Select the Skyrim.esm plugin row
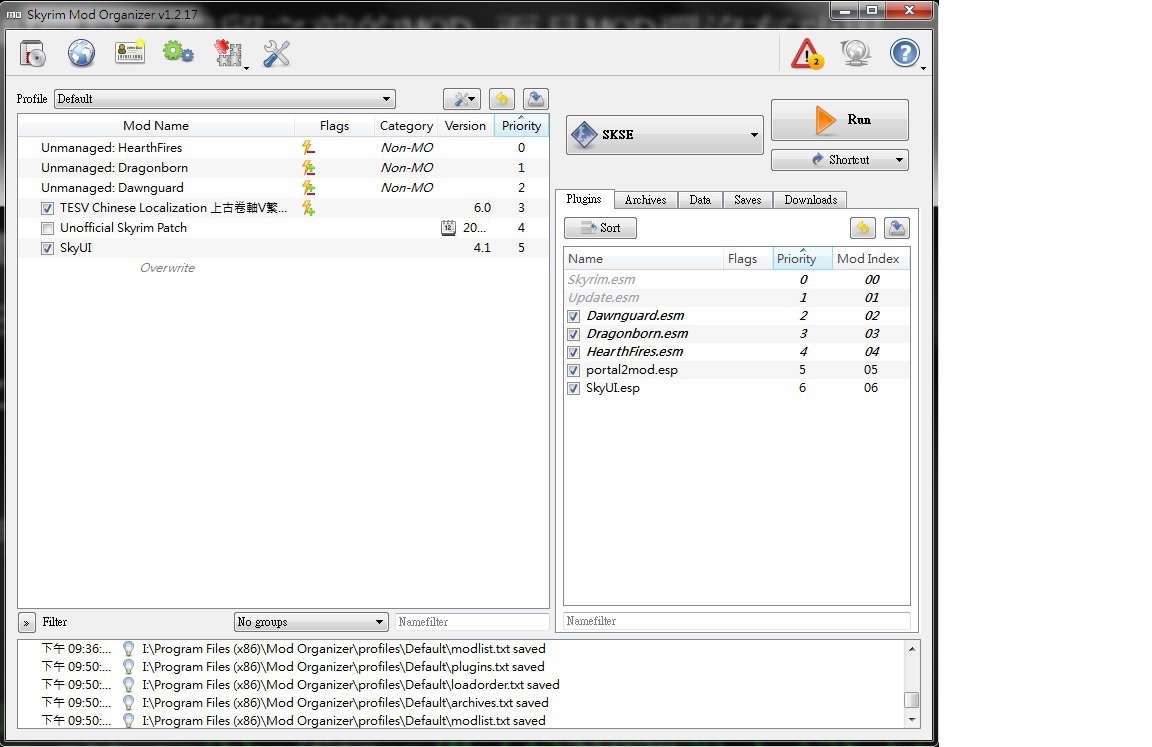The image size is (1152, 747). [x=737, y=280]
